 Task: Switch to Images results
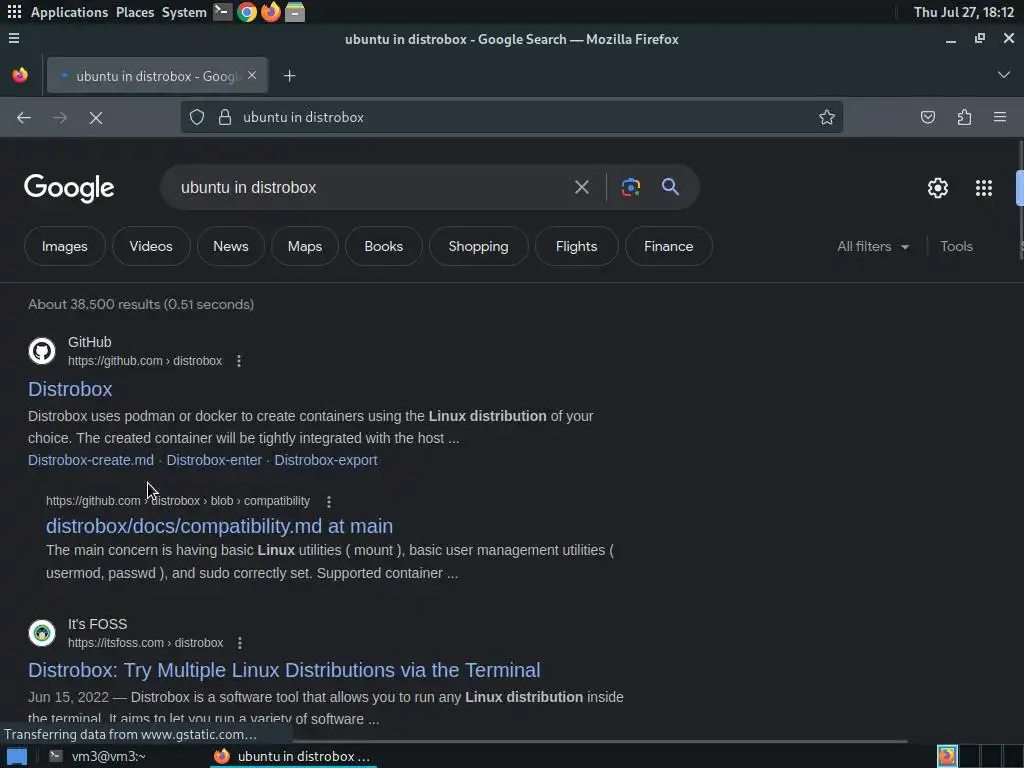[x=65, y=246]
